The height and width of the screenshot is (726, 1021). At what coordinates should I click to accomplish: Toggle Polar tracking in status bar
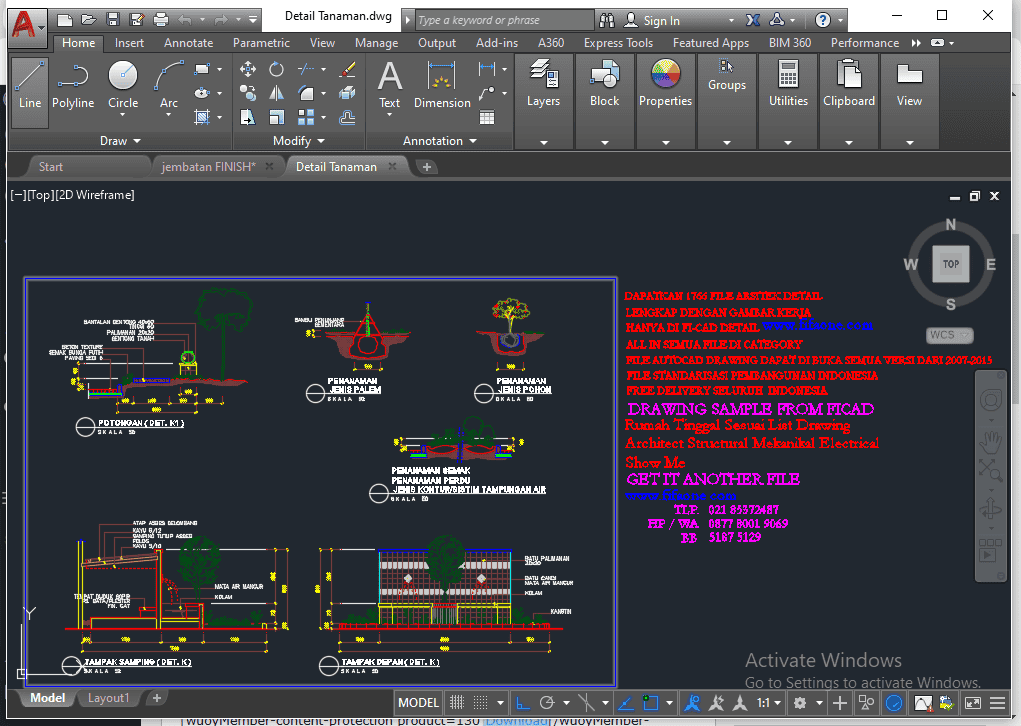547,703
